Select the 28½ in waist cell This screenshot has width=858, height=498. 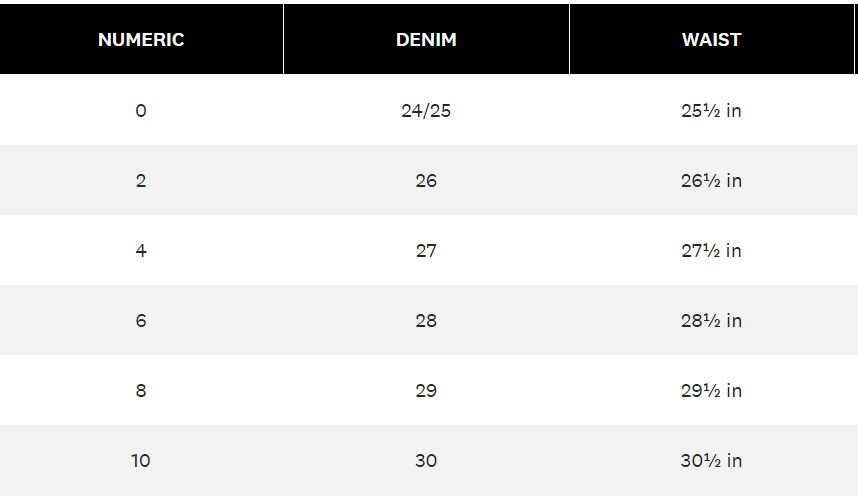(x=711, y=321)
